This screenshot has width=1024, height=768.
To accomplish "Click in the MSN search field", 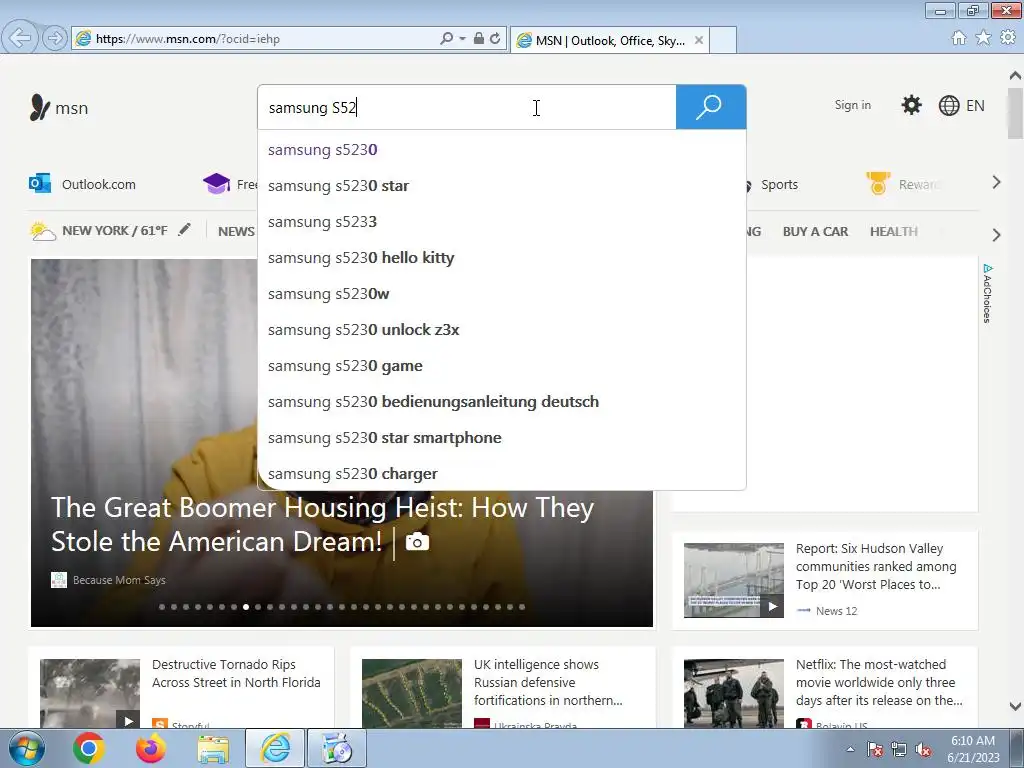I will (x=467, y=107).
